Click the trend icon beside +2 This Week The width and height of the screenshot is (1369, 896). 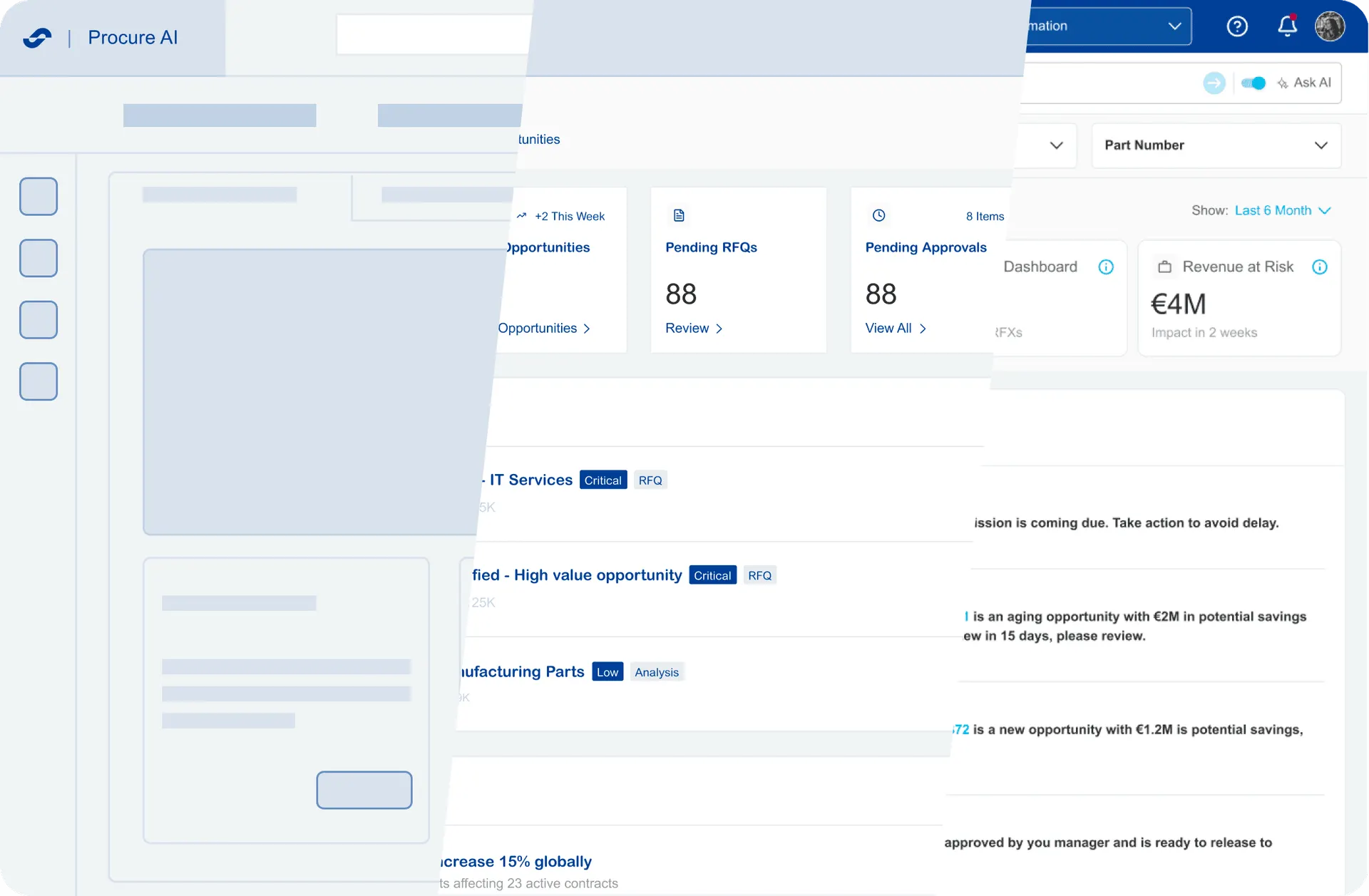point(521,215)
